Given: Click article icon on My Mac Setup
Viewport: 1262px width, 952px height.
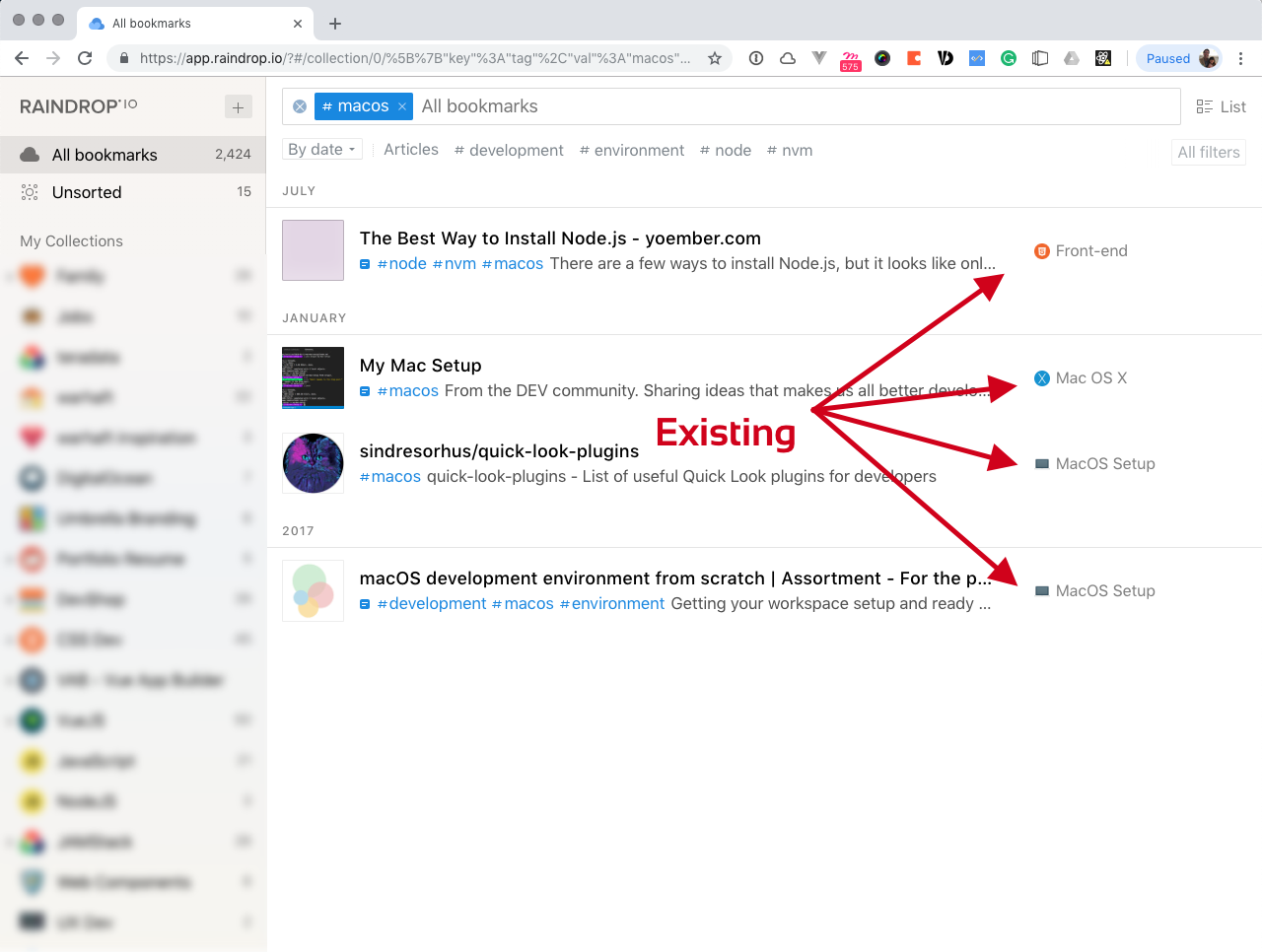Looking at the screenshot, I should coord(365,391).
